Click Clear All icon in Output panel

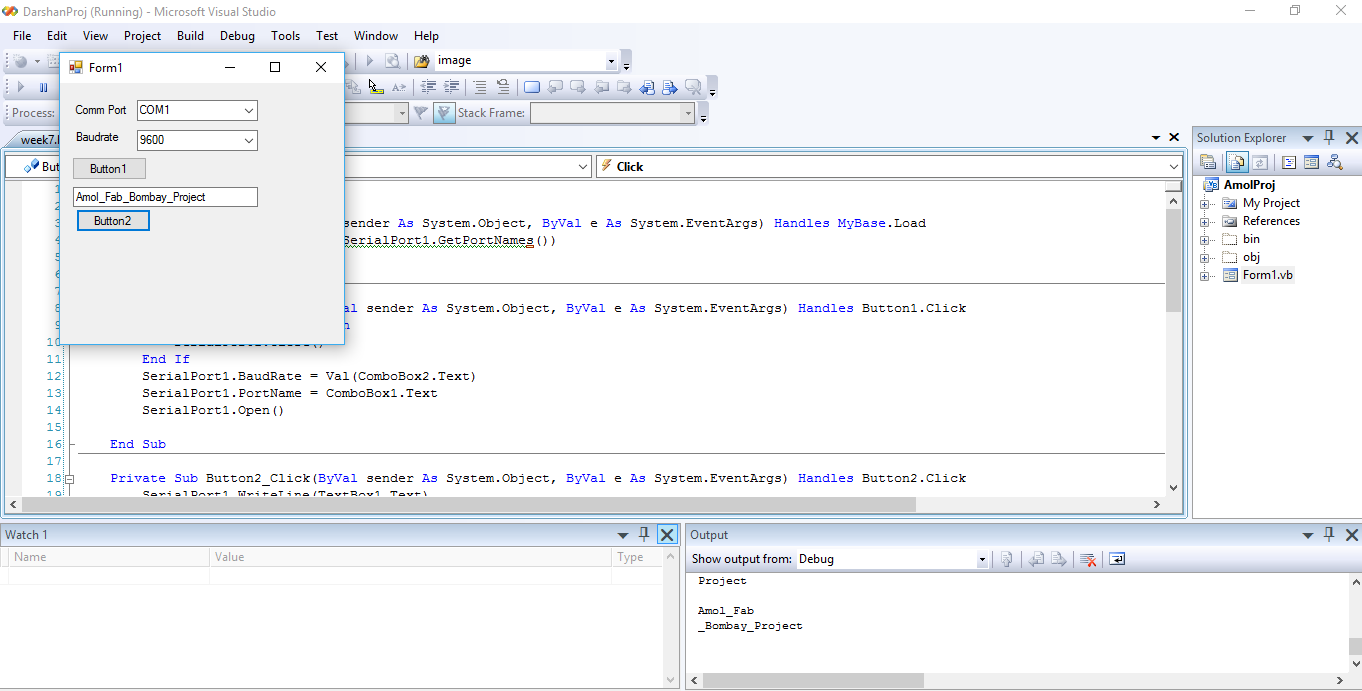pos(1087,559)
